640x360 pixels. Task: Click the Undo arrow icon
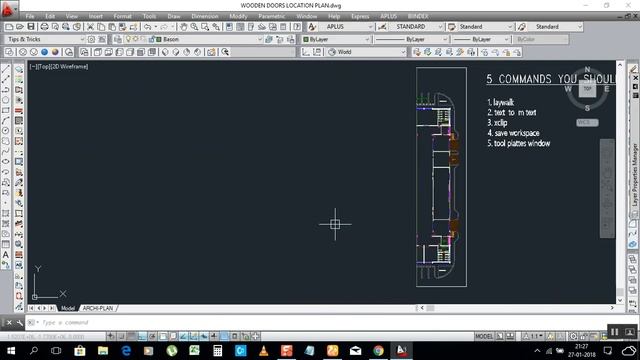147,27
